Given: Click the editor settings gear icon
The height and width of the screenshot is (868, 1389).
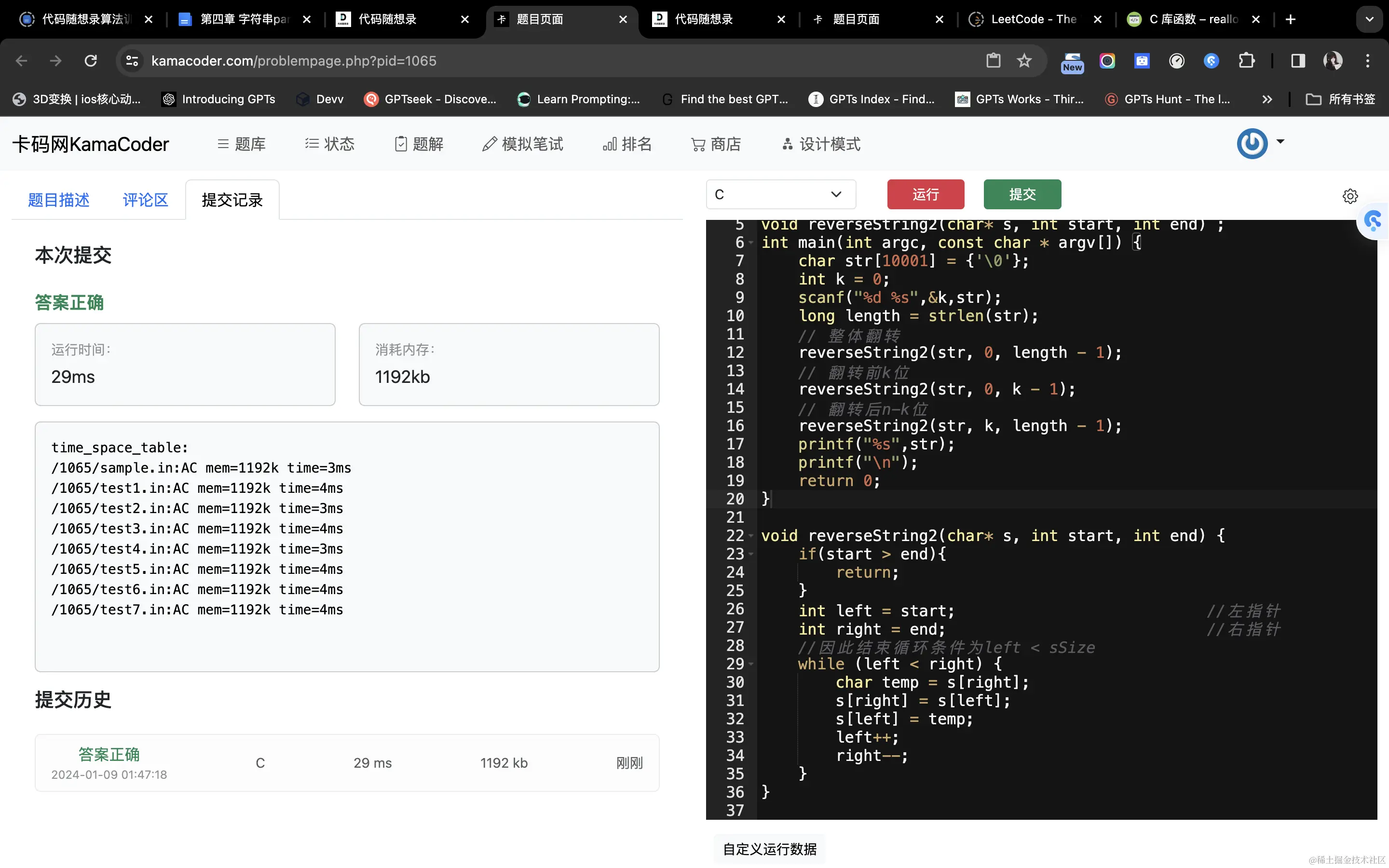Looking at the screenshot, I should coord(1350,196).
